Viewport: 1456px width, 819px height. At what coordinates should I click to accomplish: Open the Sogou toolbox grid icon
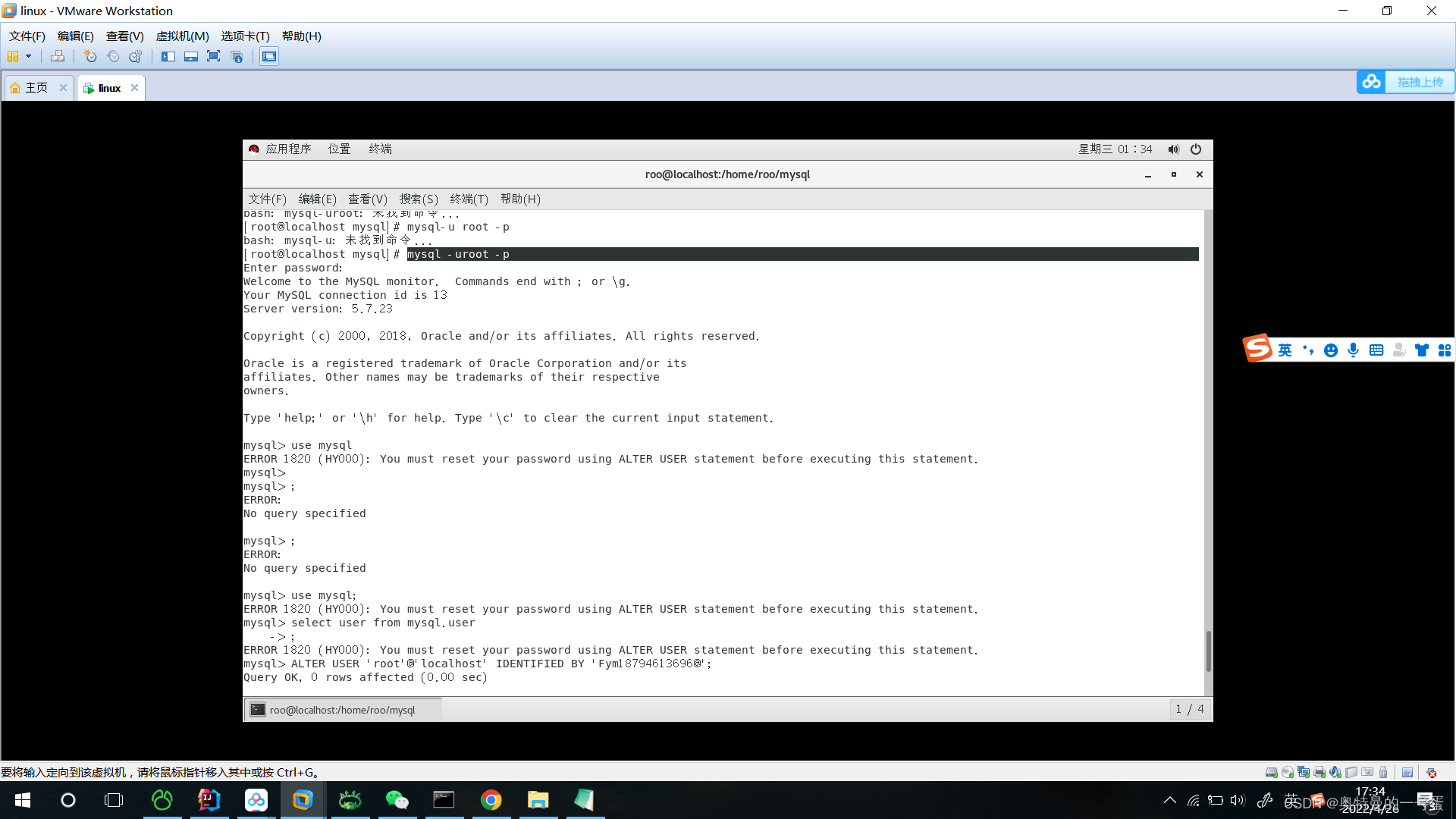[1445, 350]
